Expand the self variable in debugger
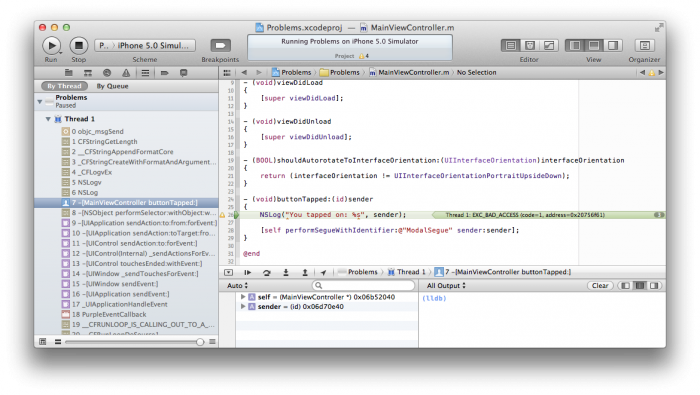The height and width of the screenshot is (395, 700). [x=243, y=297]
